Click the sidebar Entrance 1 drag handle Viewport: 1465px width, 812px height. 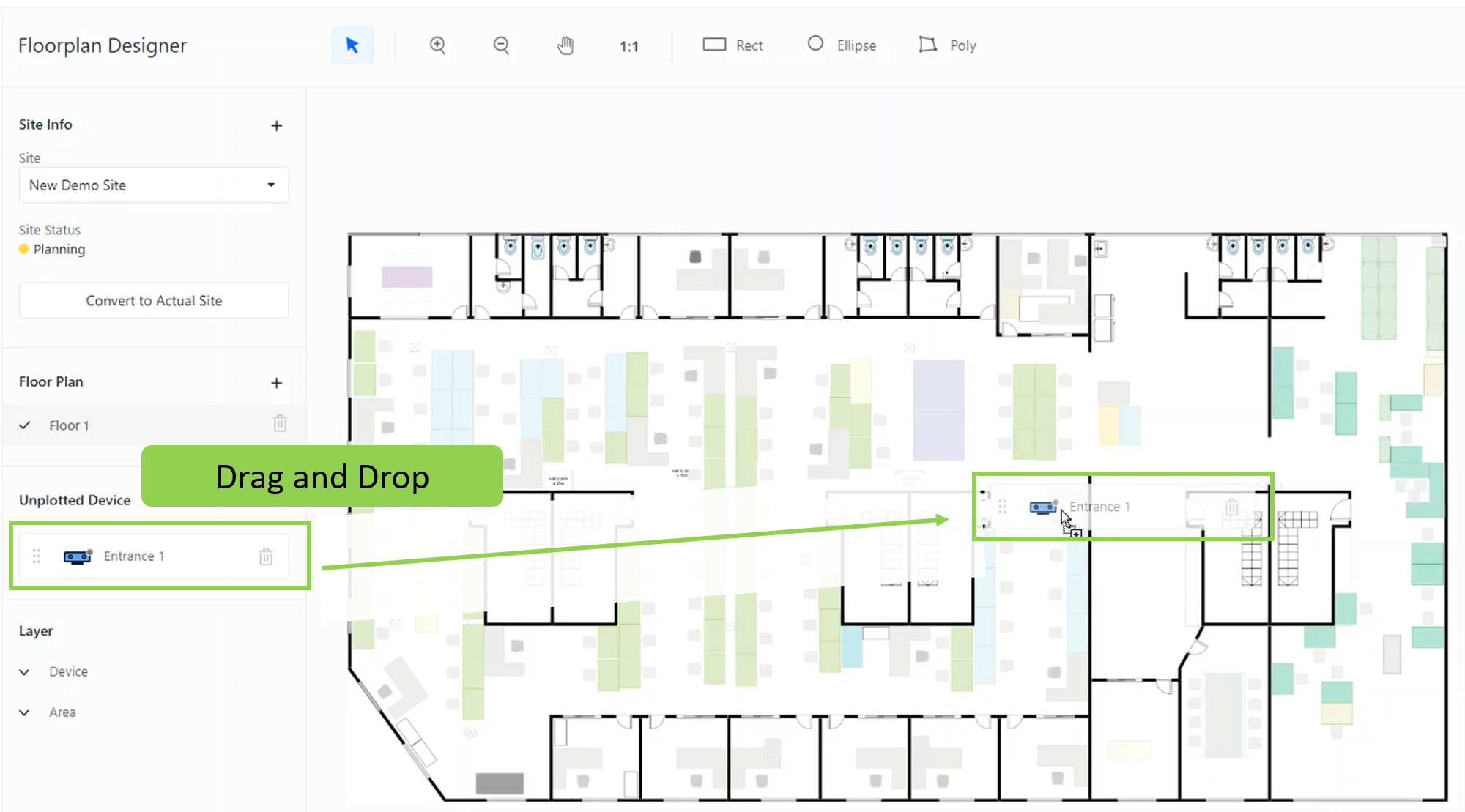[x=37, y=556]
